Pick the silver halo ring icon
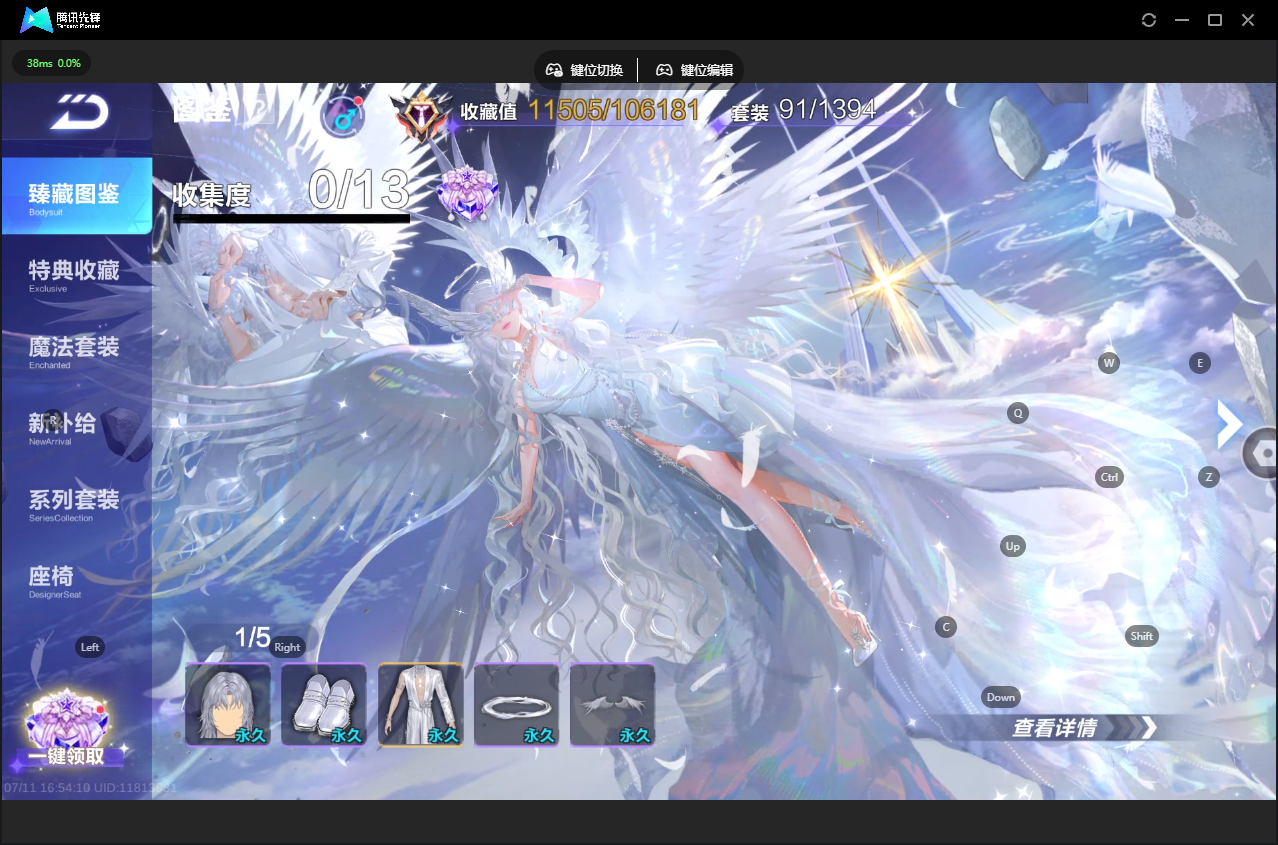Image resolution: width=1278 pixels, height=845 pixels. click(516, 704)
